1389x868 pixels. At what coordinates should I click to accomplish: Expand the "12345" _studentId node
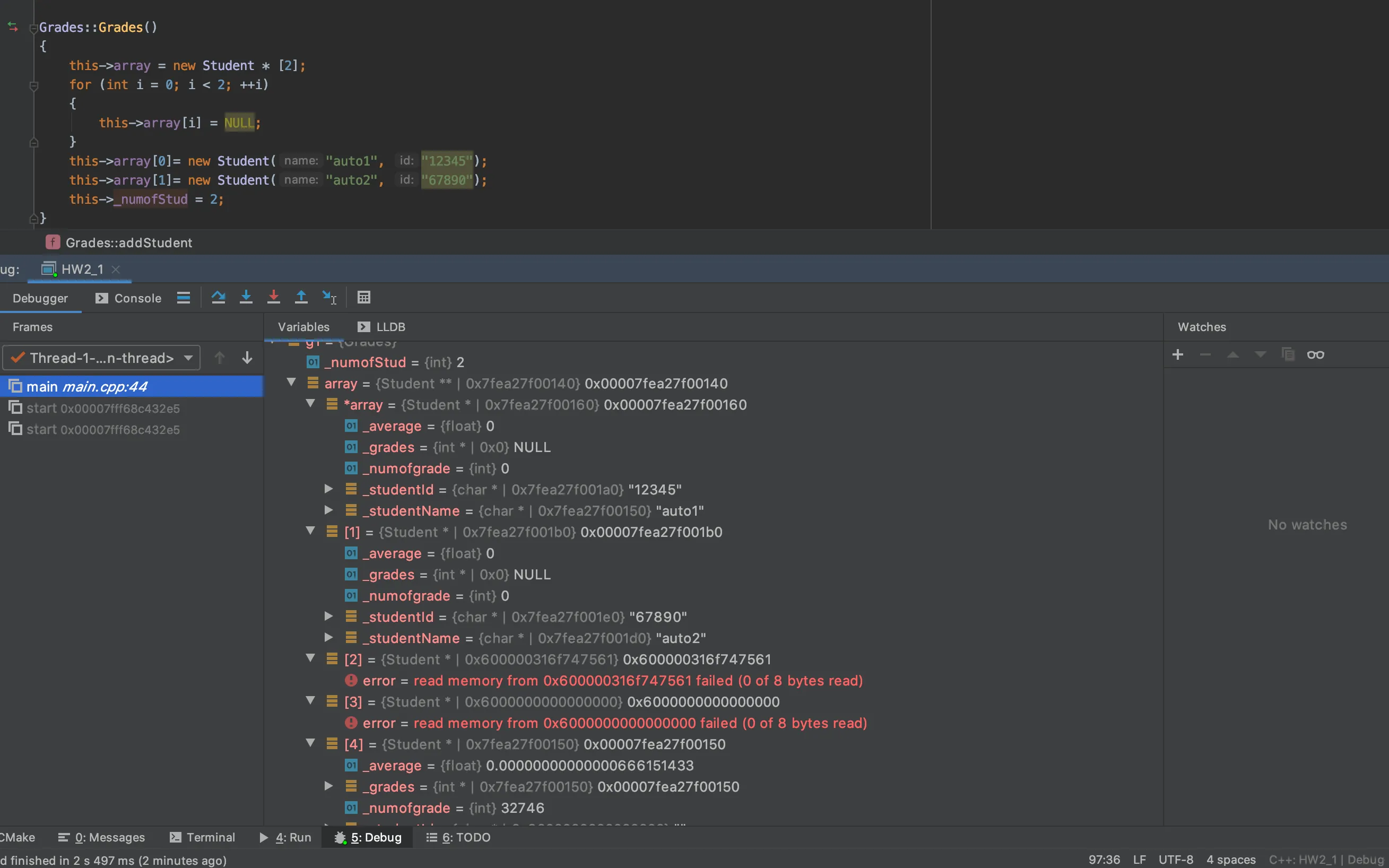[x=329, y=489]
